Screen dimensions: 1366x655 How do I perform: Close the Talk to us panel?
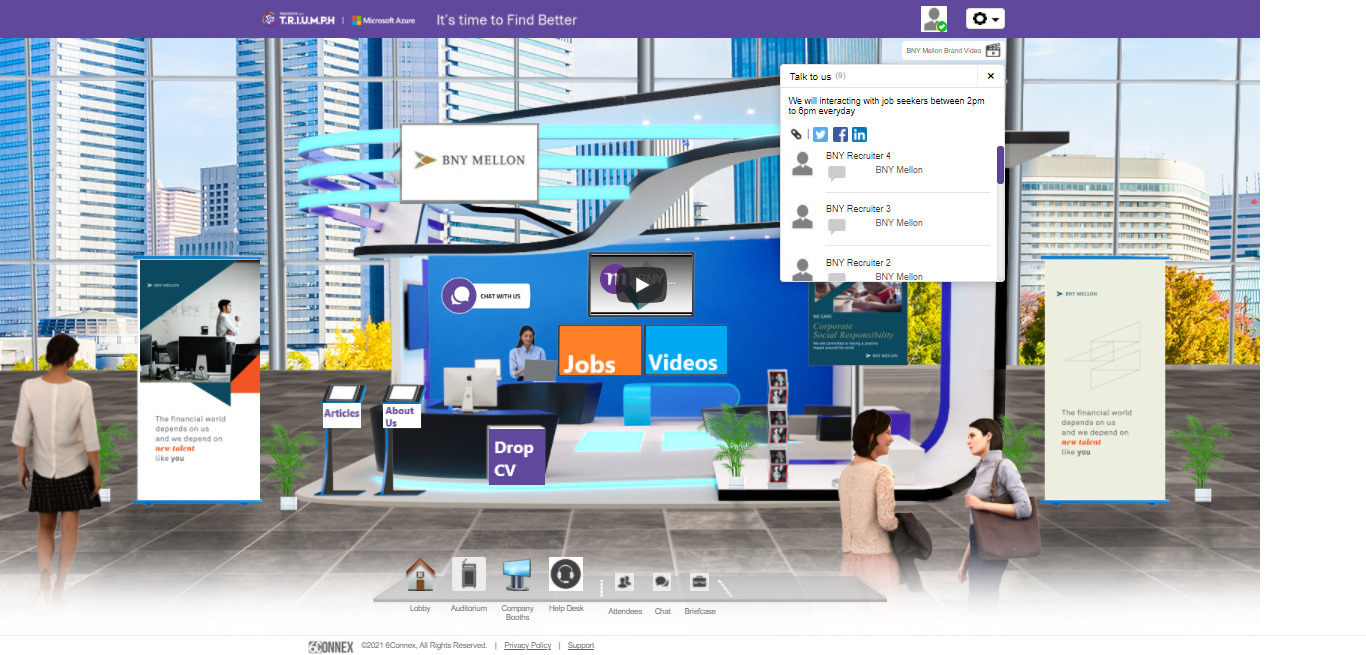[x=991, y=76]
